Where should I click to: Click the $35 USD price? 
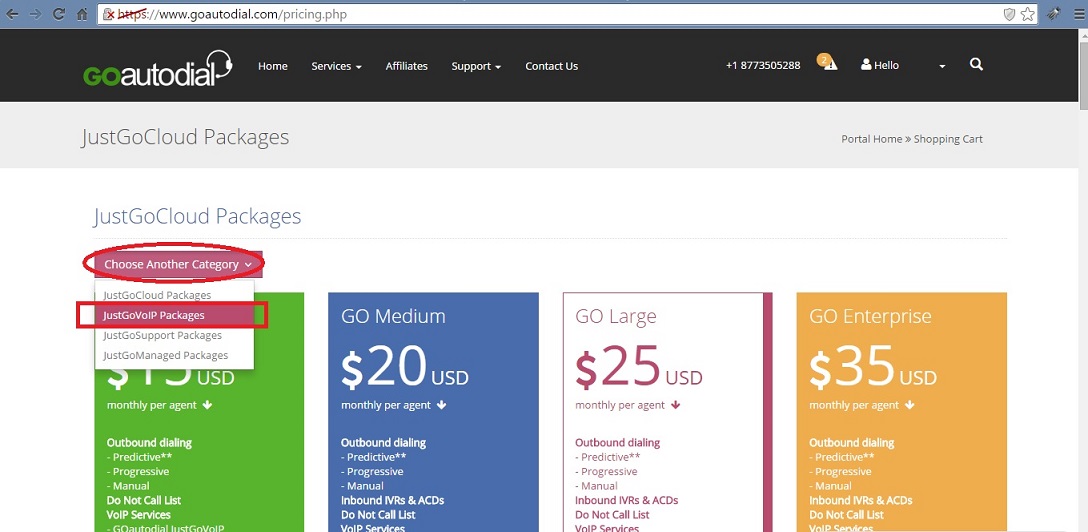873,368
